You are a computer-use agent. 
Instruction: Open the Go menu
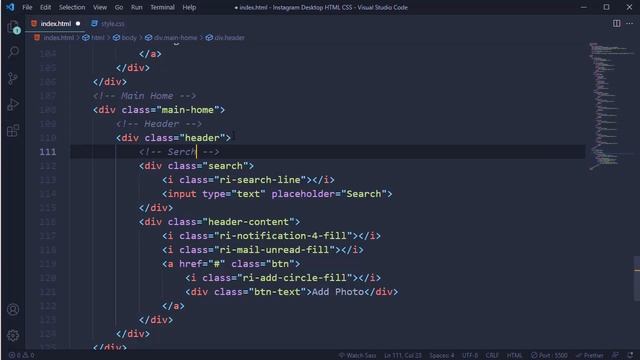[x=119, y=7]
